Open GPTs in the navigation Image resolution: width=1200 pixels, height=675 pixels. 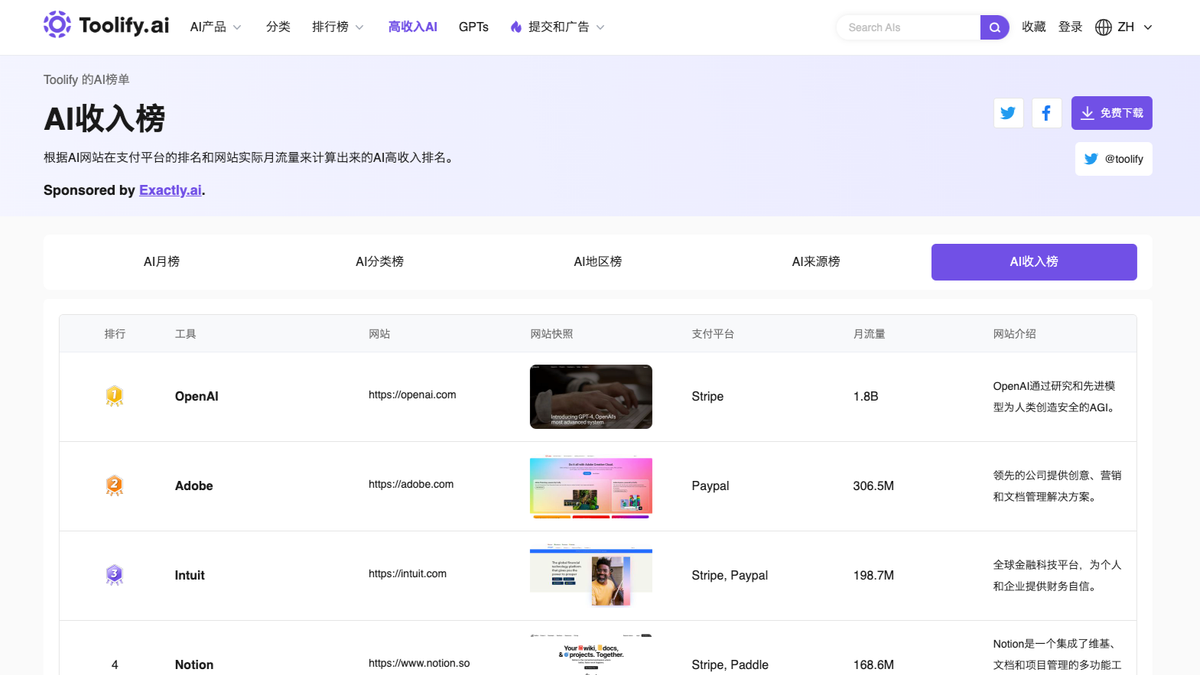coord(474,27)
